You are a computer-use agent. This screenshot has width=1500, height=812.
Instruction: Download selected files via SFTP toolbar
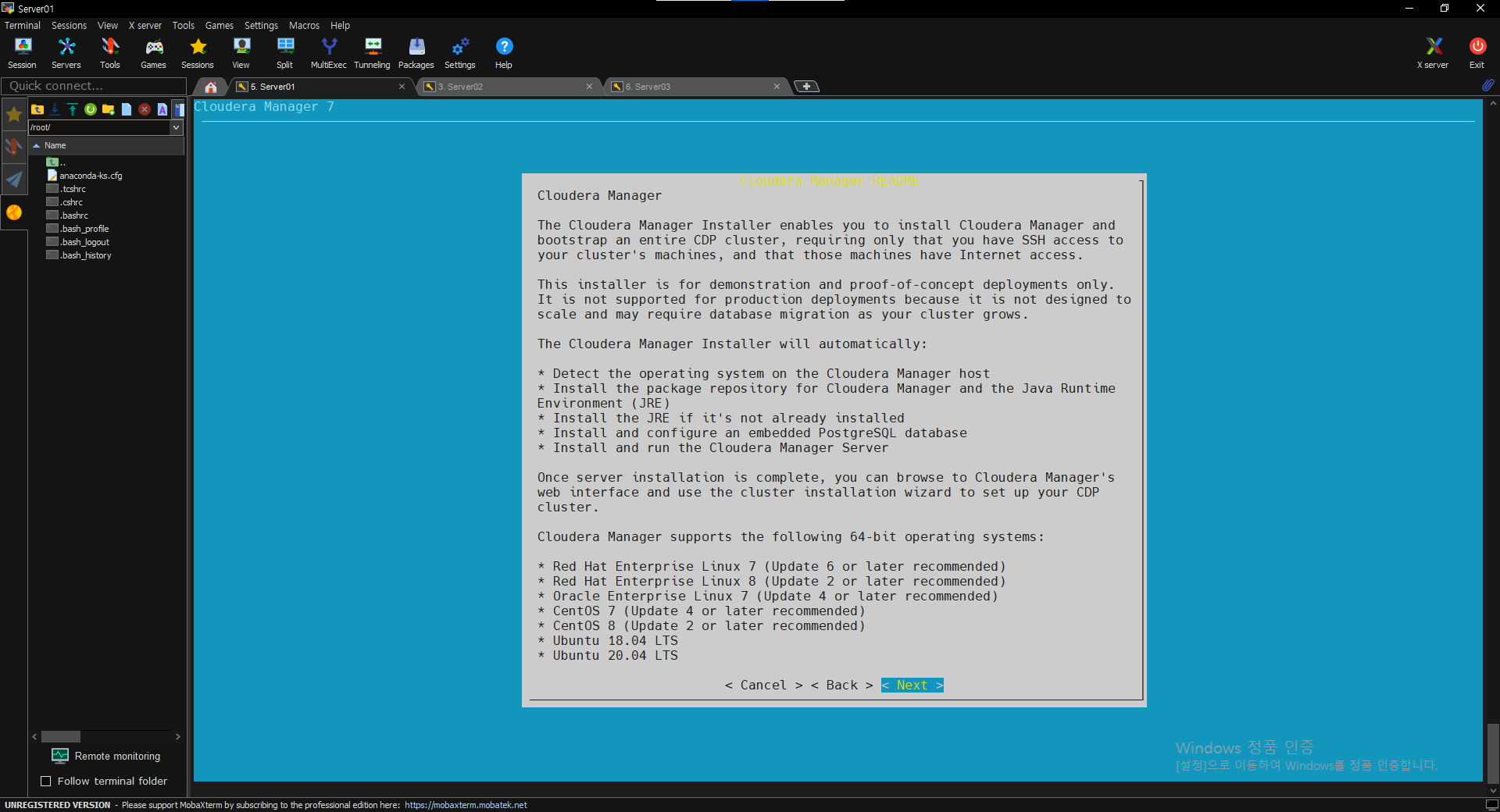[x=55, y=109]
